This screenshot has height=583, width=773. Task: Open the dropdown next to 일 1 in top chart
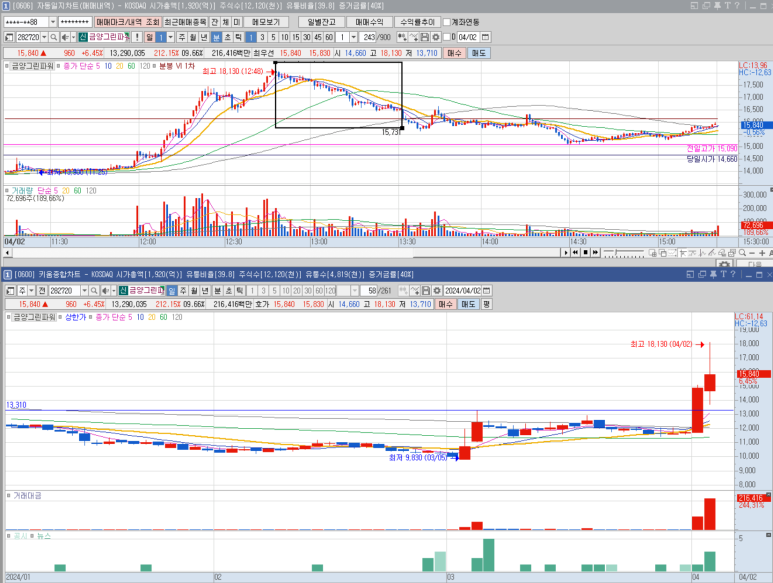click(x=171, y=37)
